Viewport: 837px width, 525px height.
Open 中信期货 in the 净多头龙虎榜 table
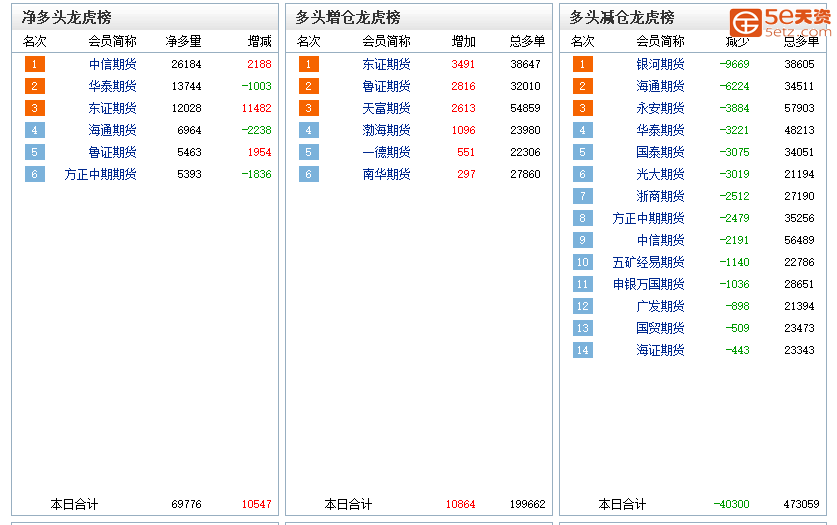[x=113, y=65]
